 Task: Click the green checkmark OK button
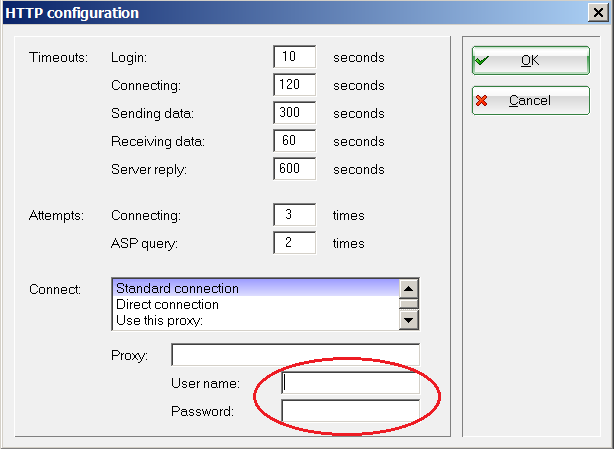pos(530,60)
